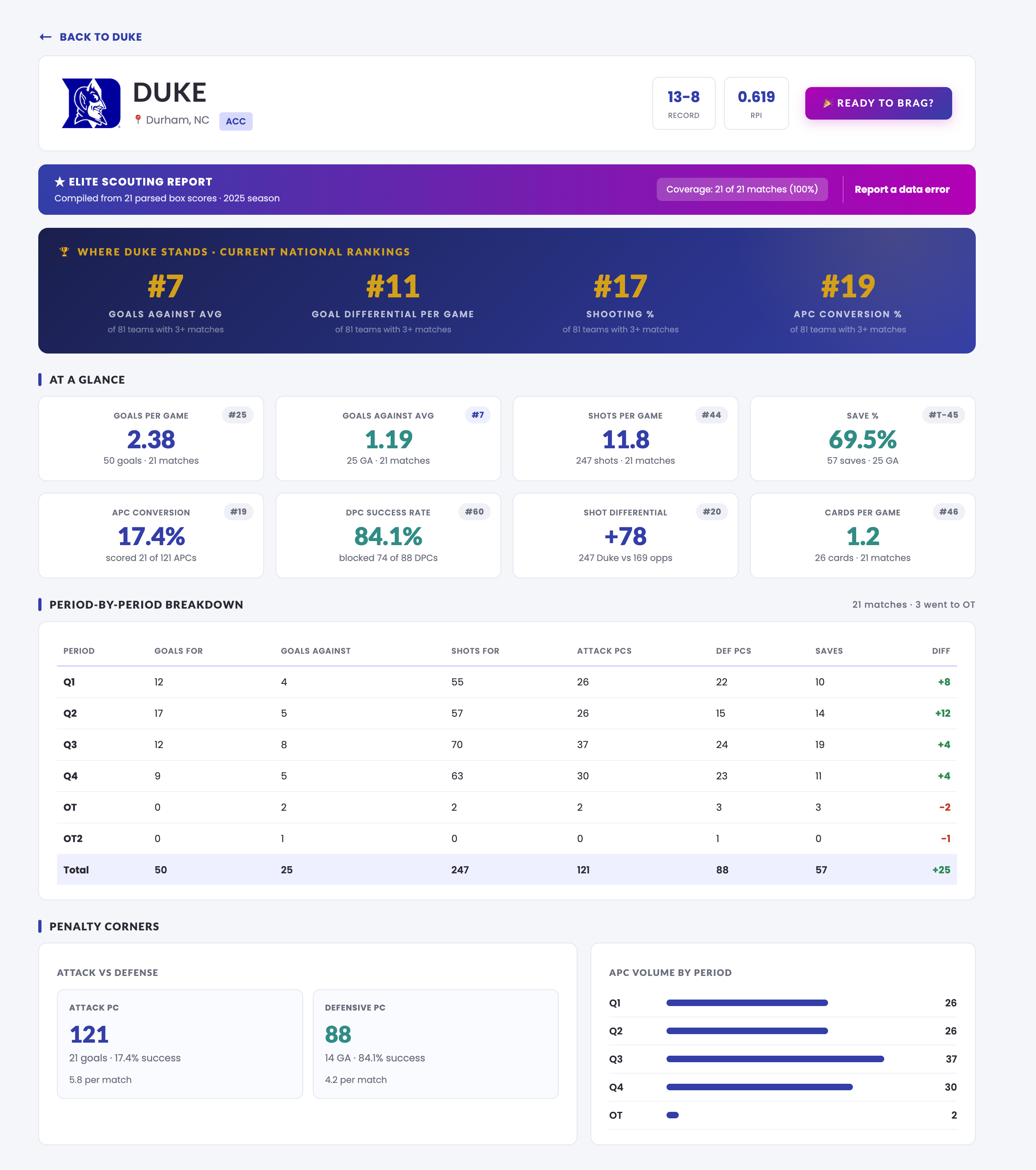This screenshot has width=1036, height=1170.
Task: Click Report a data error link
Action: [901, 190]
